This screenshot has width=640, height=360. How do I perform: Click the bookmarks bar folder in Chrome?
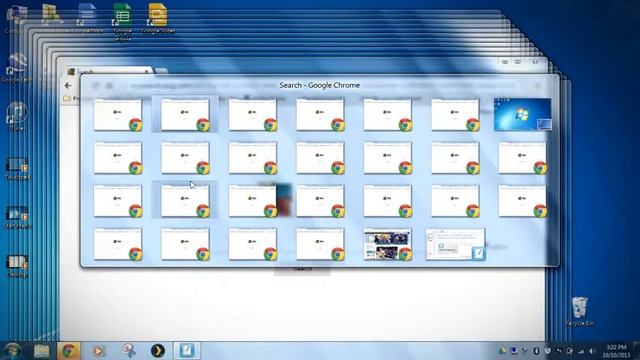pos(71,98)
